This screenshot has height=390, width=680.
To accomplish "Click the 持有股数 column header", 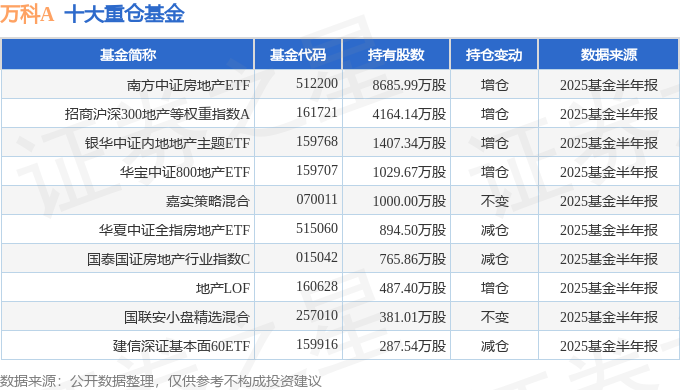I will (396, 55).
